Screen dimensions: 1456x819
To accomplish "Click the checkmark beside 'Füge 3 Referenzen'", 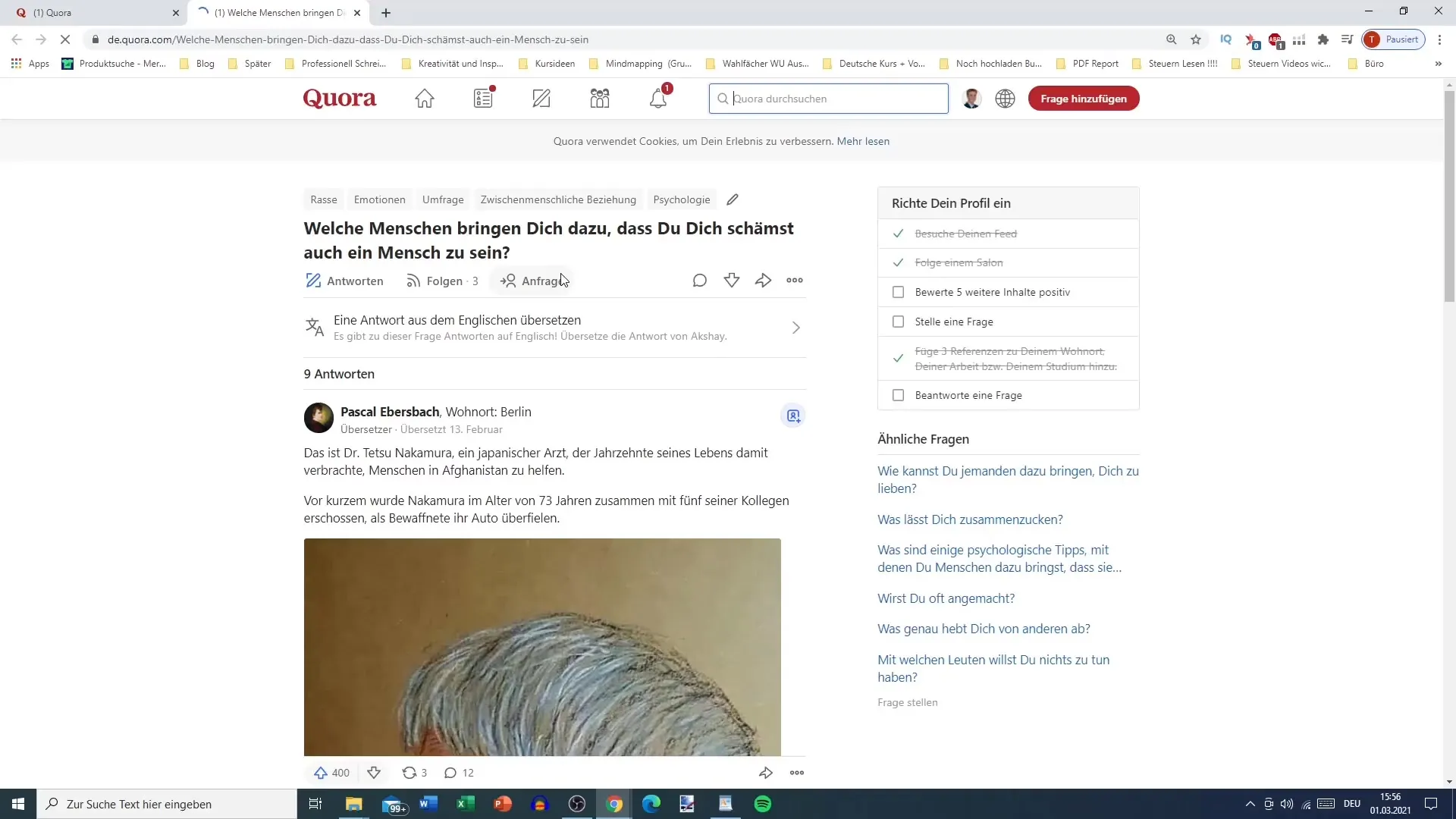I will (899, 358).
